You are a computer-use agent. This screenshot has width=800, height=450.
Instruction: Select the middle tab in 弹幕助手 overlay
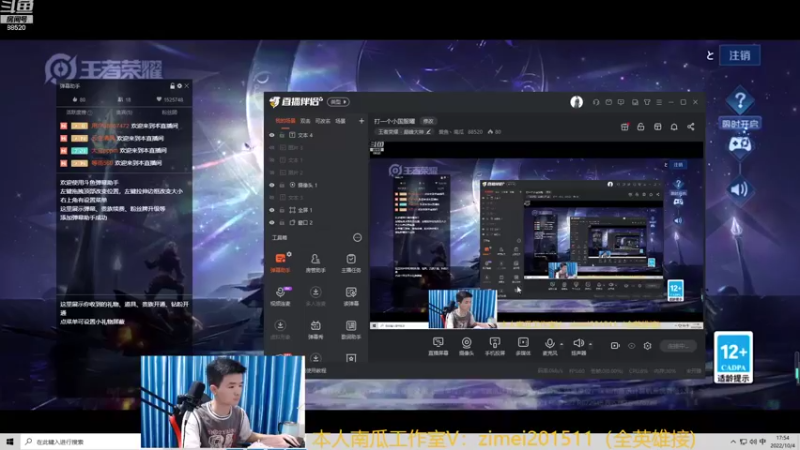(x=124, y=112)
